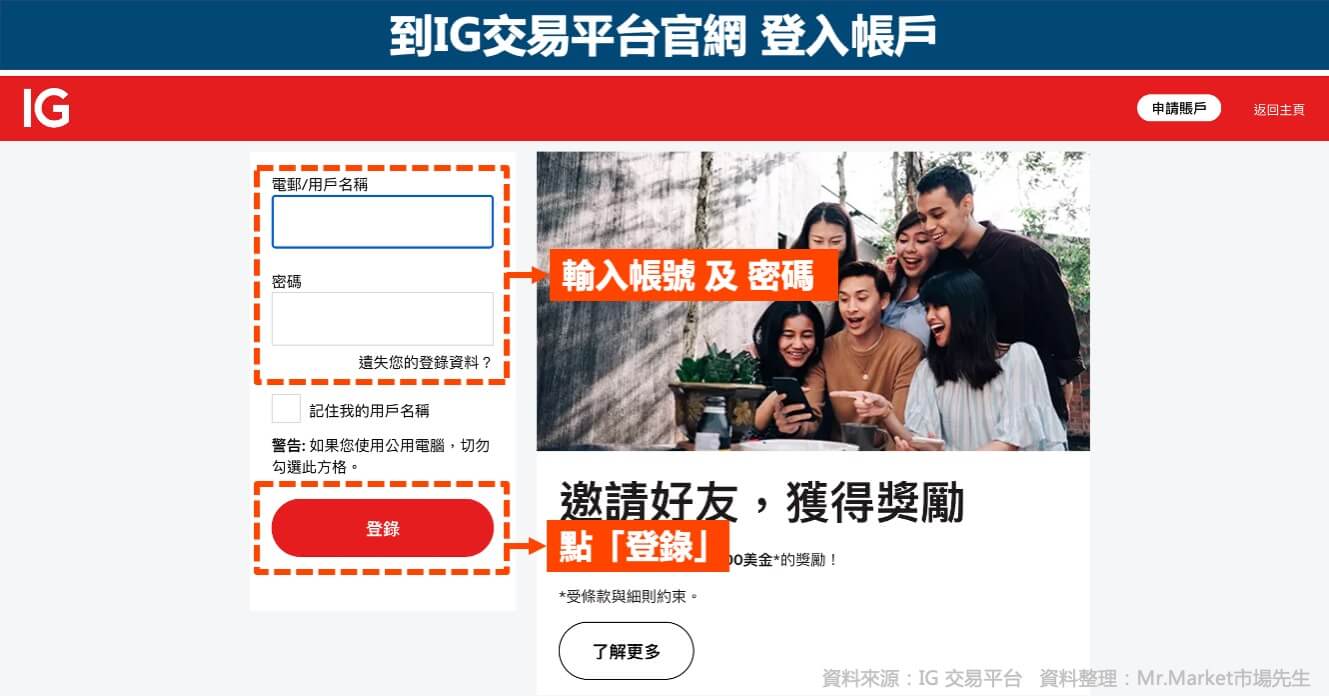Open 遺失您的登錄資料？ recovery link
1329x696 pixels.
click(426, 363)
